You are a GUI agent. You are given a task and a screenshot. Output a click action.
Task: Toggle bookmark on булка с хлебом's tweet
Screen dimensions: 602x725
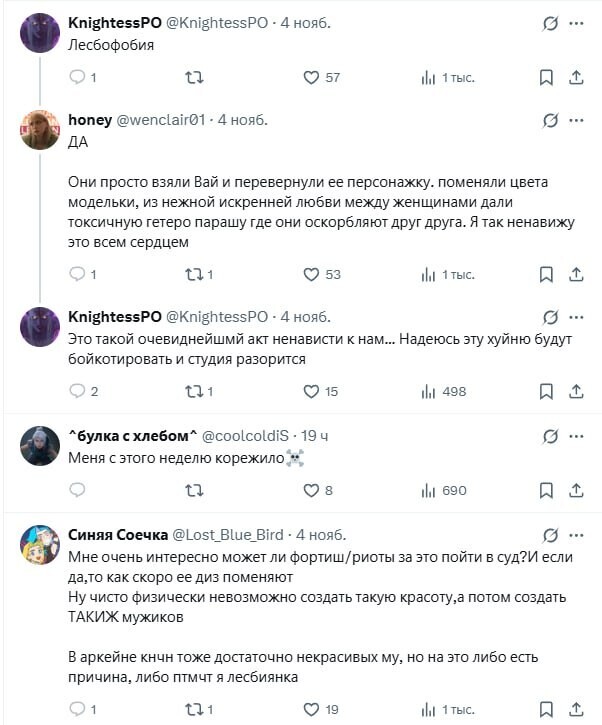point(546,490)
